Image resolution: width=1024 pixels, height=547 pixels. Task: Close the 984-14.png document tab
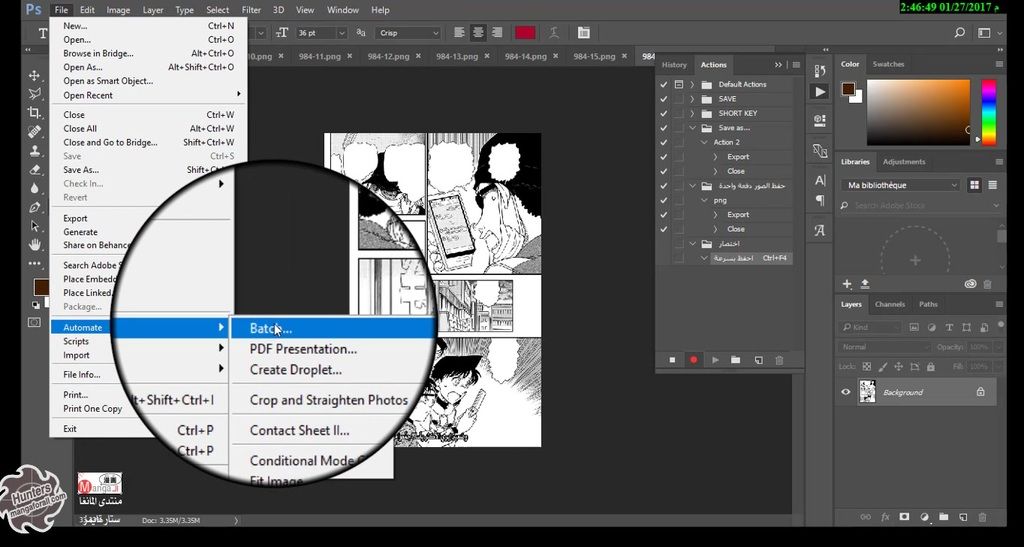(x=555, y=56)
